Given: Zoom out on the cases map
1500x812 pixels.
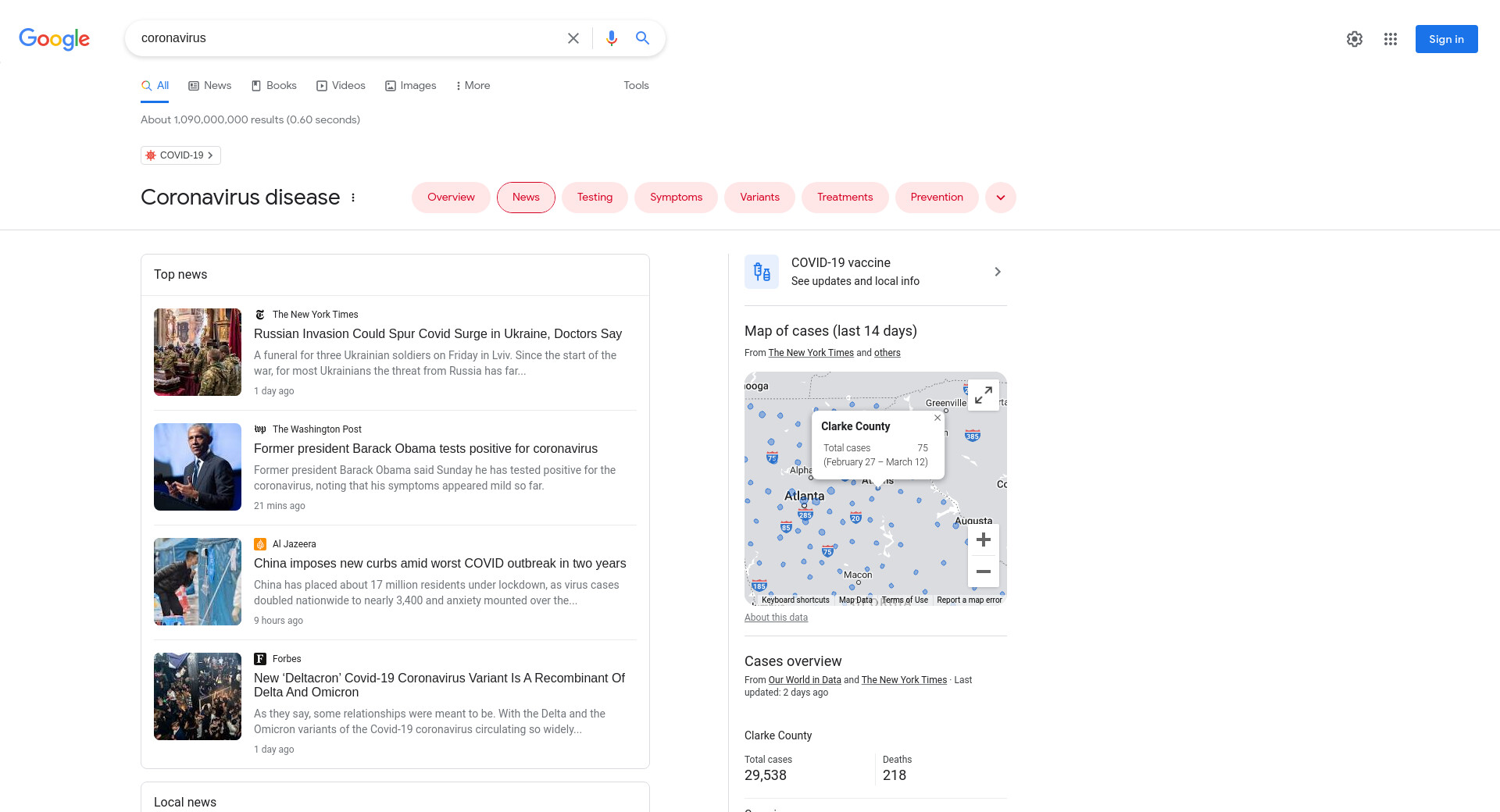Looking at the screenshot, I should click(983, 572).
